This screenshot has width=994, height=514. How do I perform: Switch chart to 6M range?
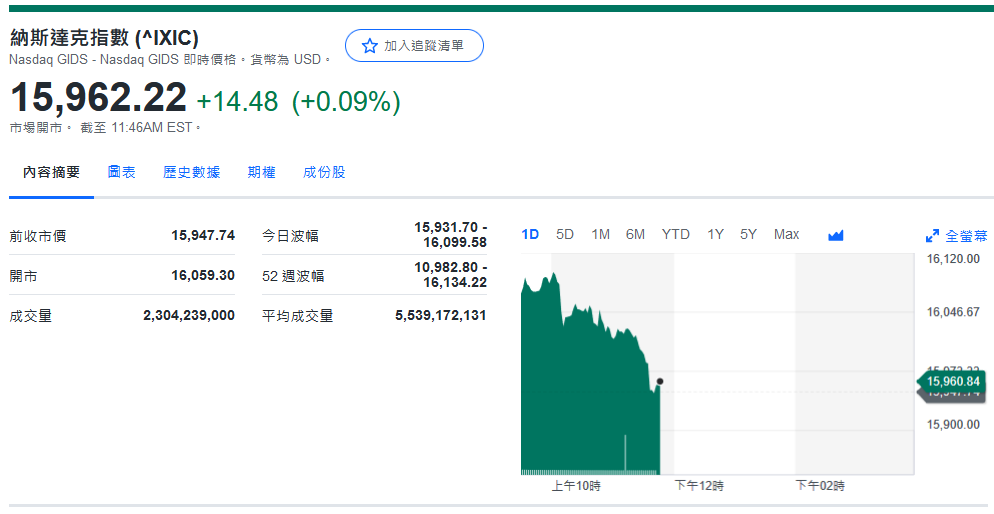[635, 234]
